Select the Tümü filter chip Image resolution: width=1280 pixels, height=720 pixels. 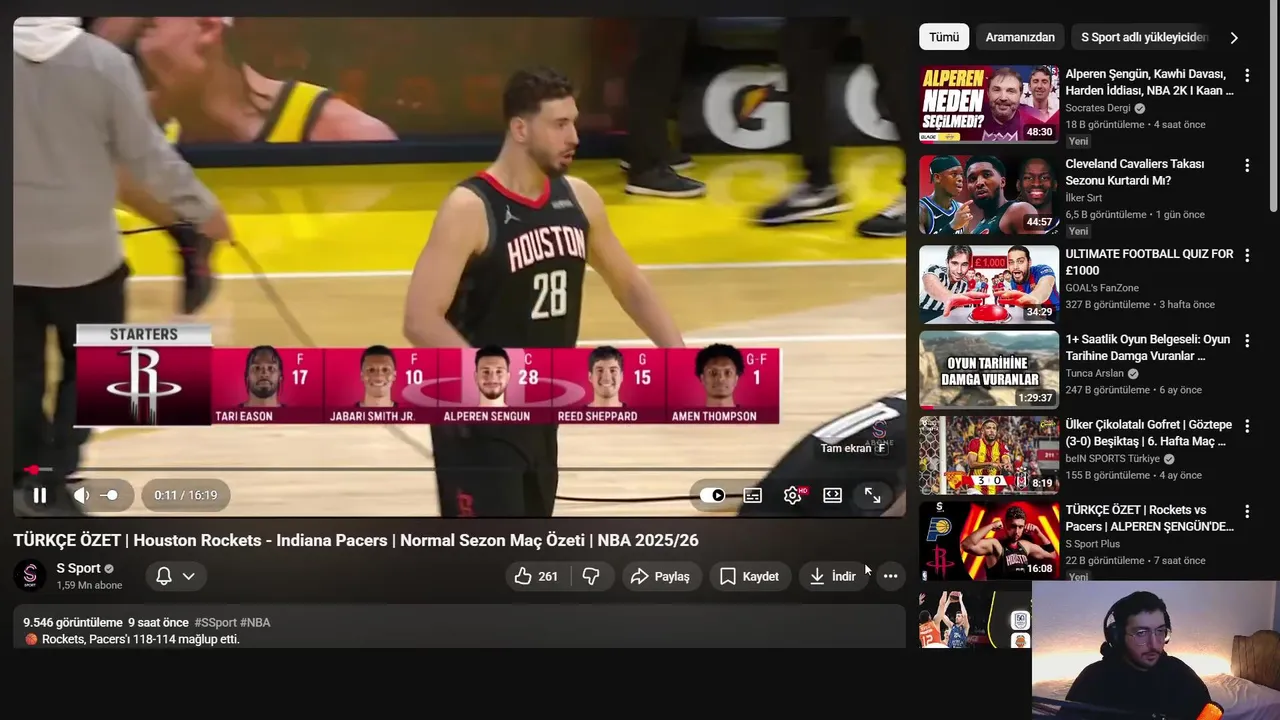944,37
